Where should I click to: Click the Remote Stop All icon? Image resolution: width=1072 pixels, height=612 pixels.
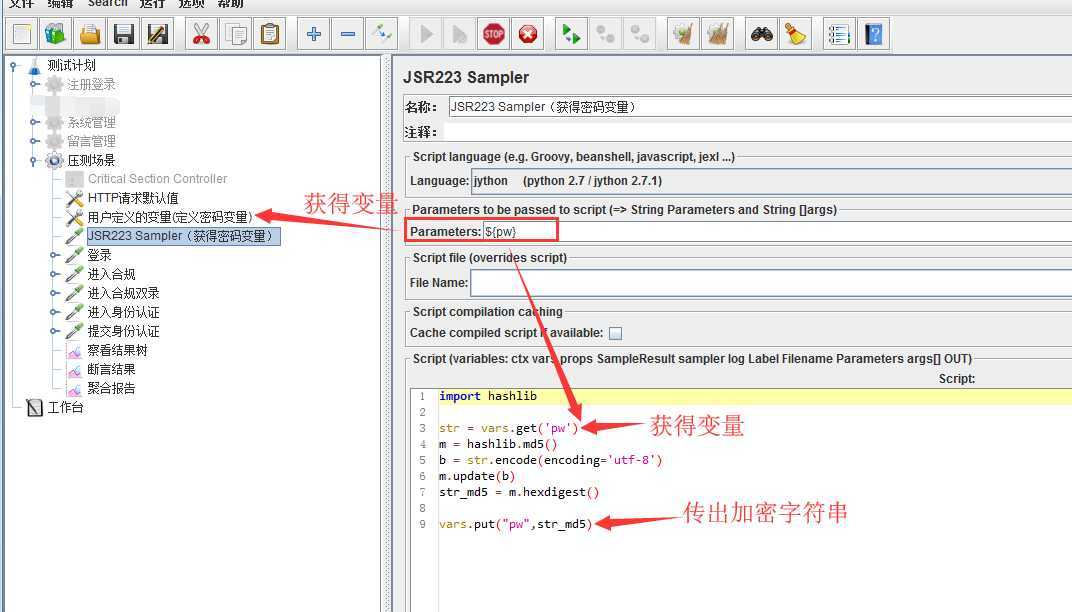click(605, 34)
